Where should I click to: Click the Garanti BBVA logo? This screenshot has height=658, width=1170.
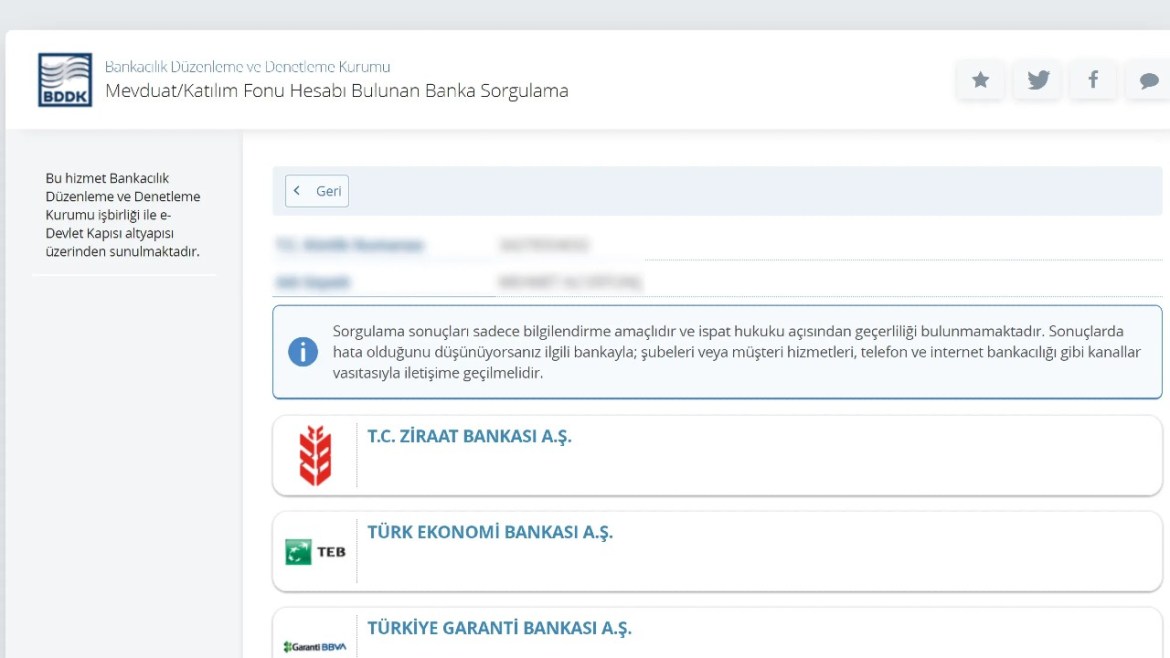point(315,646)
